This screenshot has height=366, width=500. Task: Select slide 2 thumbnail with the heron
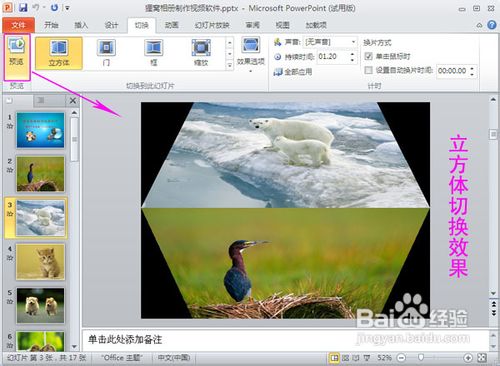(x=40, y=174)
